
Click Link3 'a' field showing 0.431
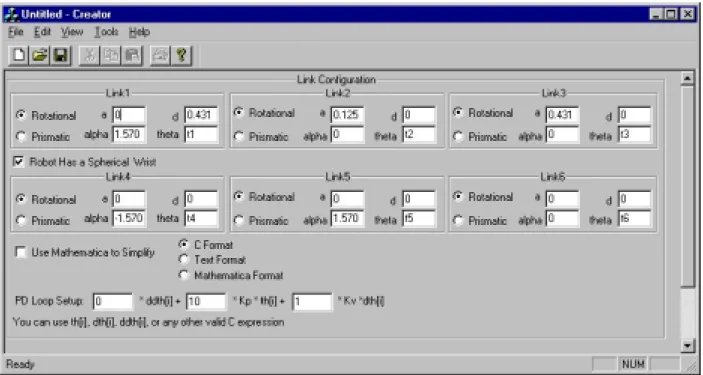pyautogui.click(x=562, y=115)
